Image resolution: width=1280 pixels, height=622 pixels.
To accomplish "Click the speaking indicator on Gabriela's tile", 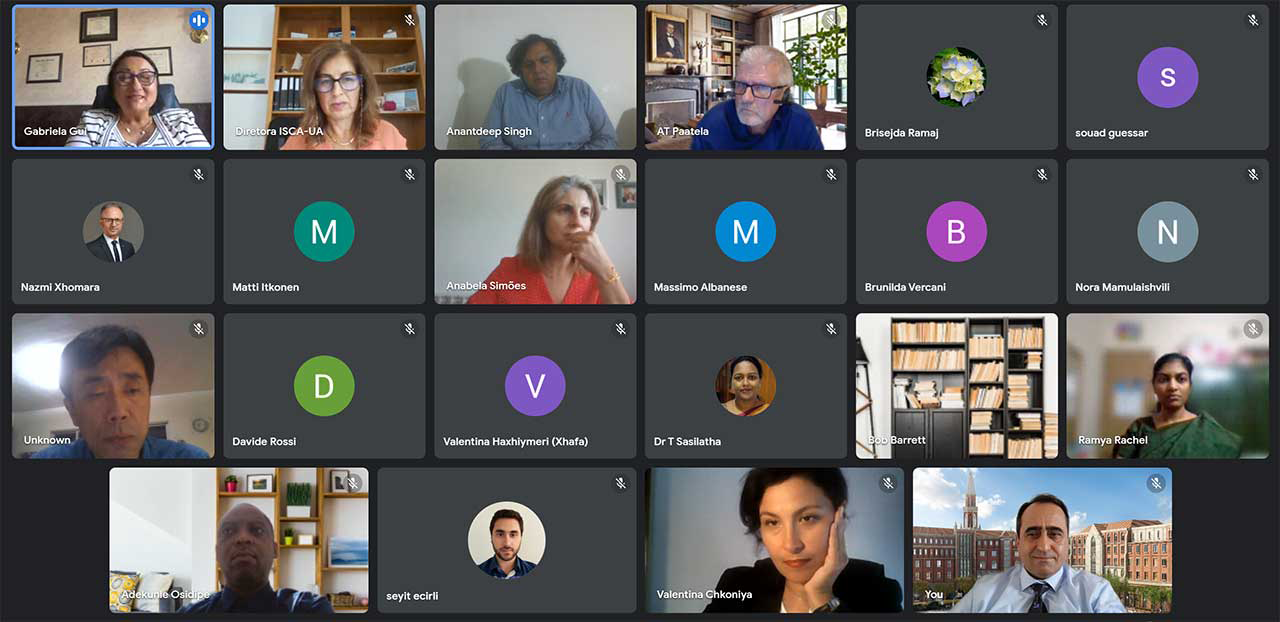I will tap(198, 20).
